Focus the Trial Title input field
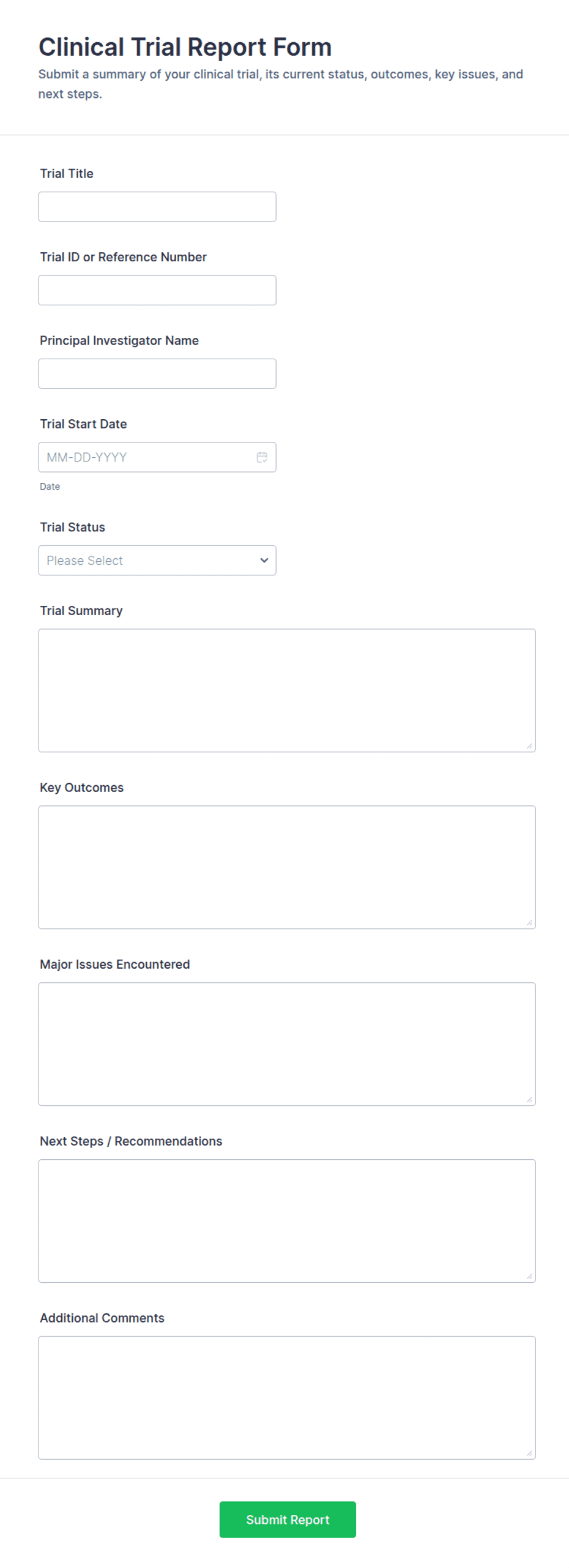Screen dimensions: 569x1568 coord(157,207)
